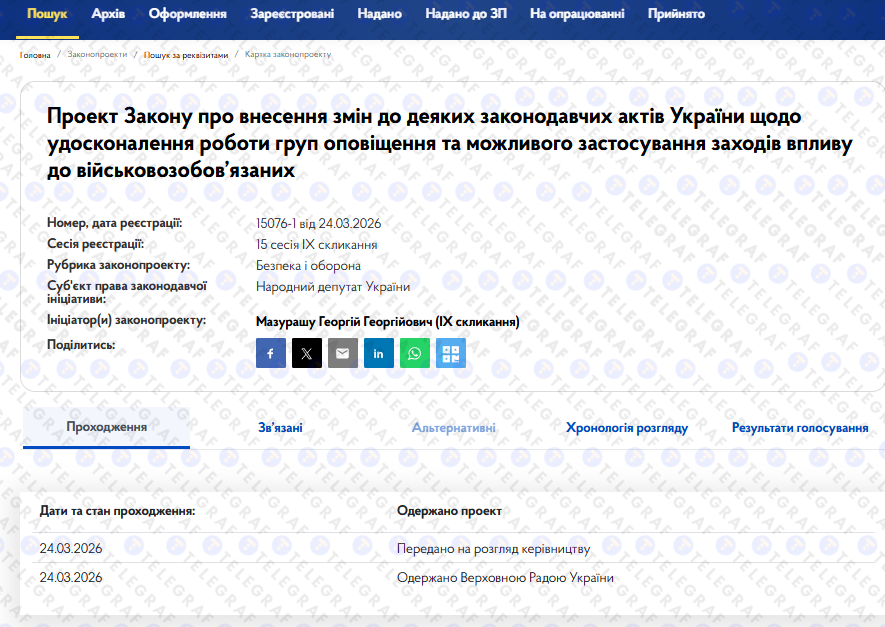Open initiator Мазурашу Георгій Георгійович link
The height and width of the screenshot is (627, 885).
(388, 322)
